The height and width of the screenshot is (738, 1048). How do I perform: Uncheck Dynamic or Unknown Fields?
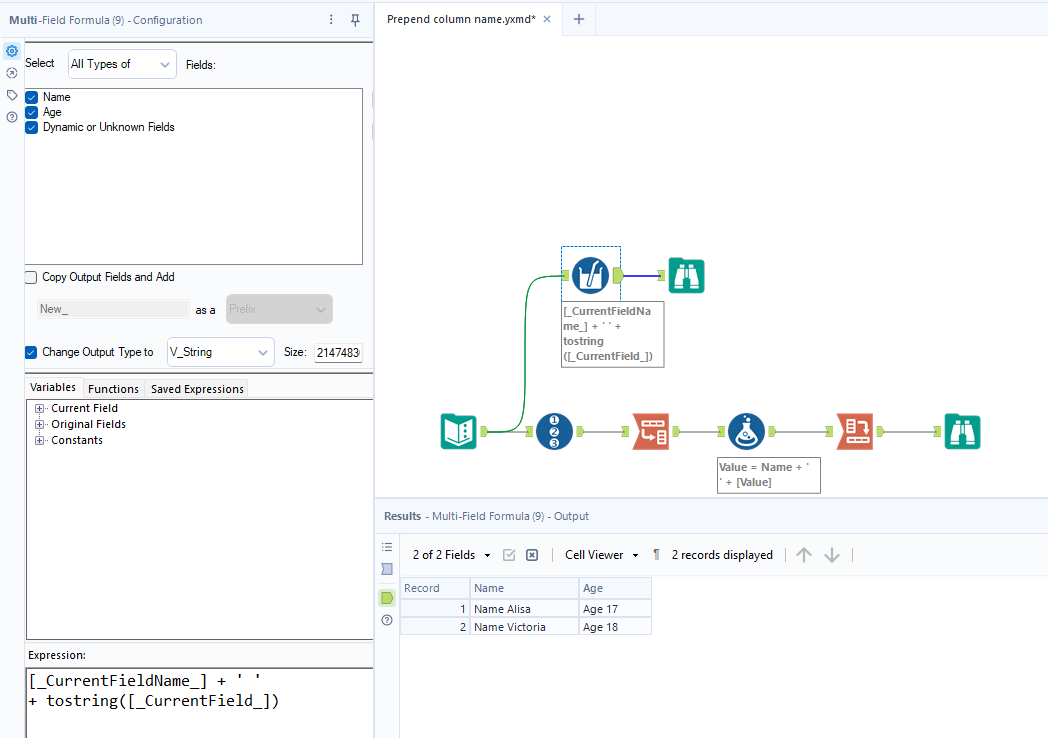[x=32, y=127]
